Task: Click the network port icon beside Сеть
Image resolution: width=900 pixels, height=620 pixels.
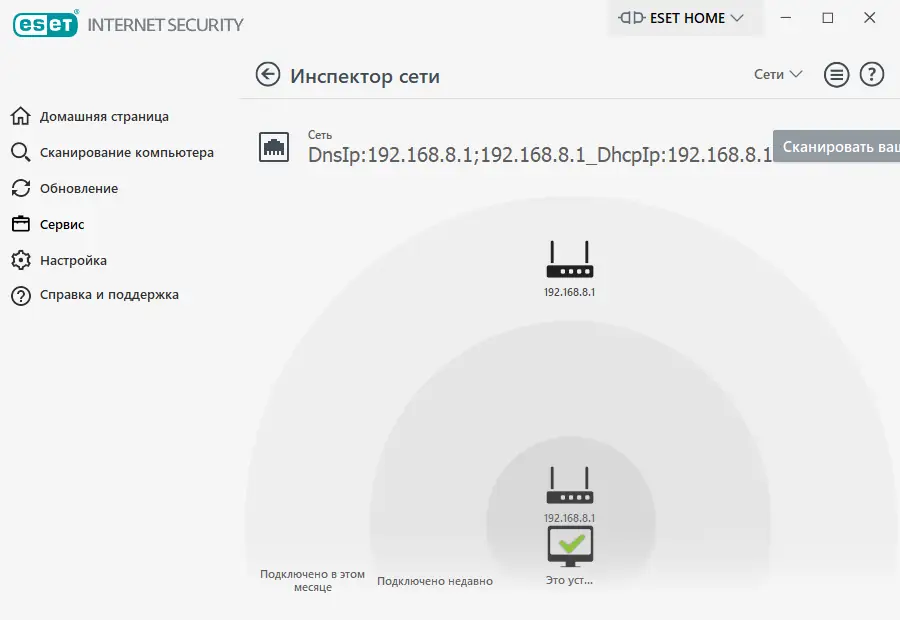Action: click(273, 146)
